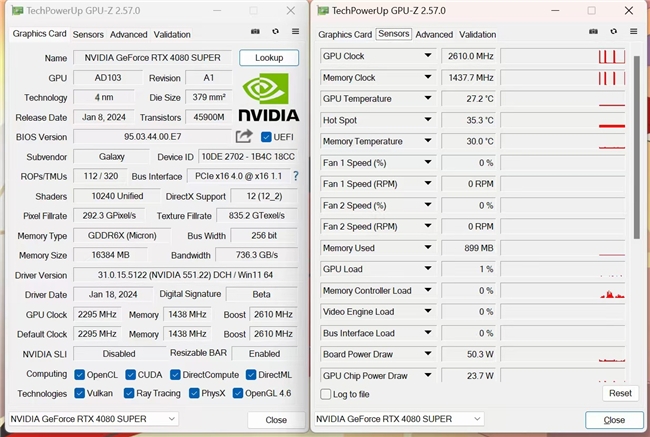This screenshot has width=650, height=437.
Task: Switch to Graphics Card tab in right window
Action: click(x=345, y=34)
